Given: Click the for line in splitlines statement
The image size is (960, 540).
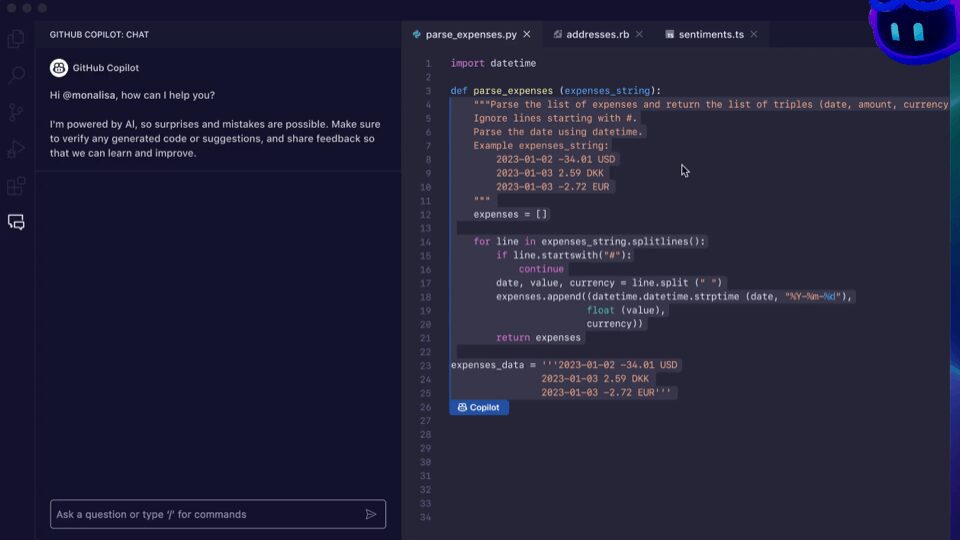Looking at the screenshot, I should (589, 242).
